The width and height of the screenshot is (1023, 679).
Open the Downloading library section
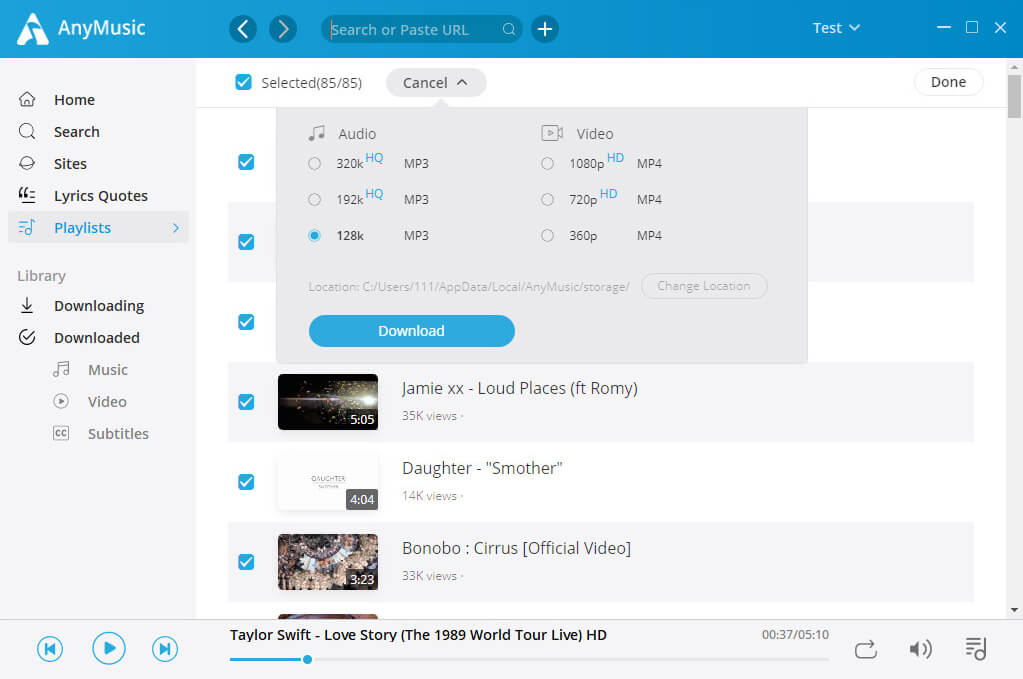click(x=98, y=306)
